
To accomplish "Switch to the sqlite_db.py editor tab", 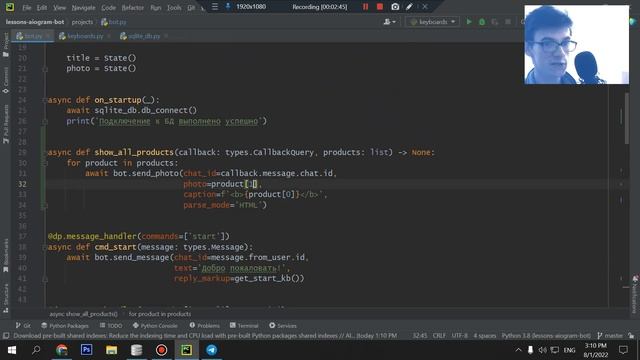I will click(x=144, y=36).
